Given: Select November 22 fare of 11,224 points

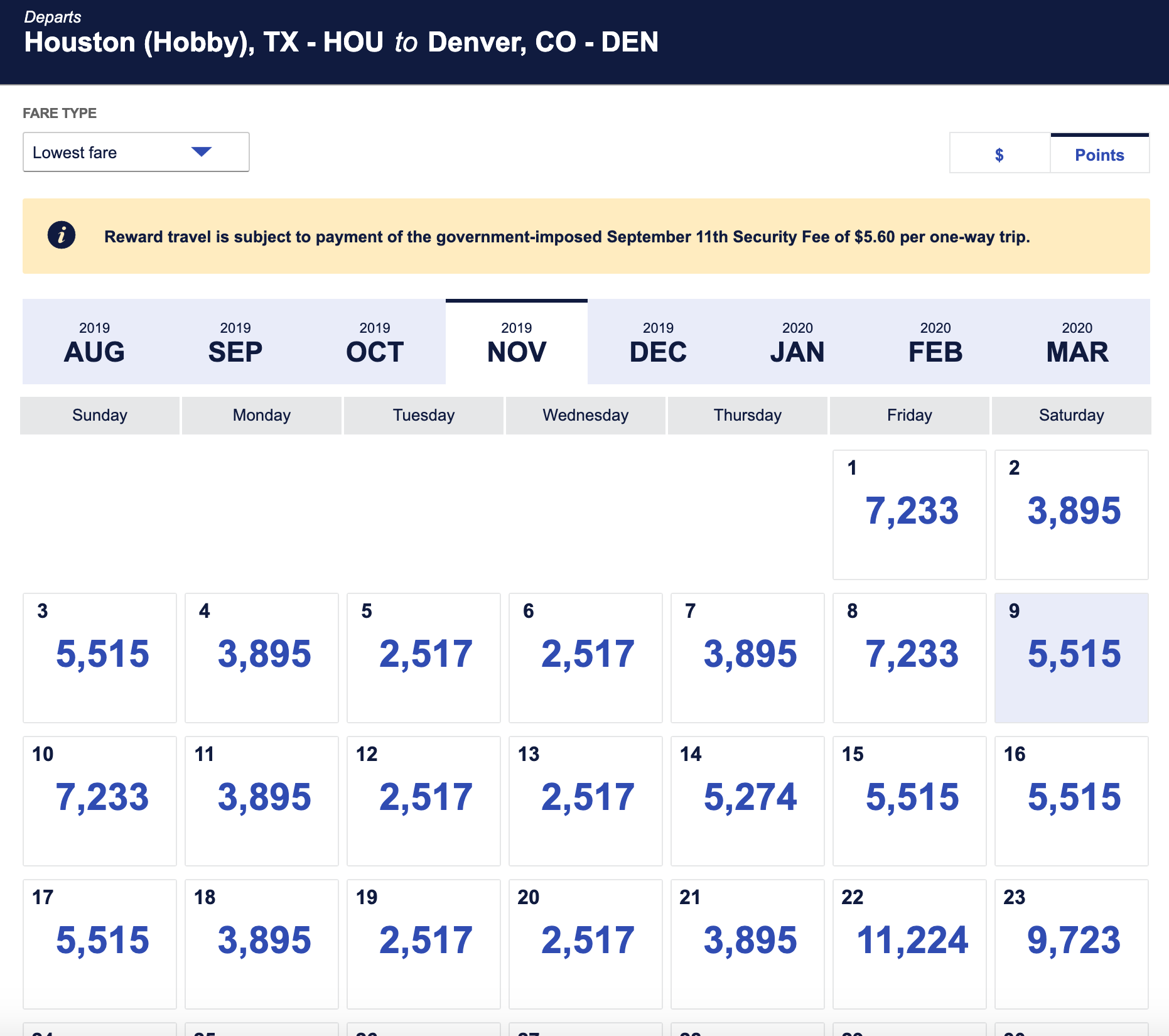Looking at the screenshot, I should 910,943.
